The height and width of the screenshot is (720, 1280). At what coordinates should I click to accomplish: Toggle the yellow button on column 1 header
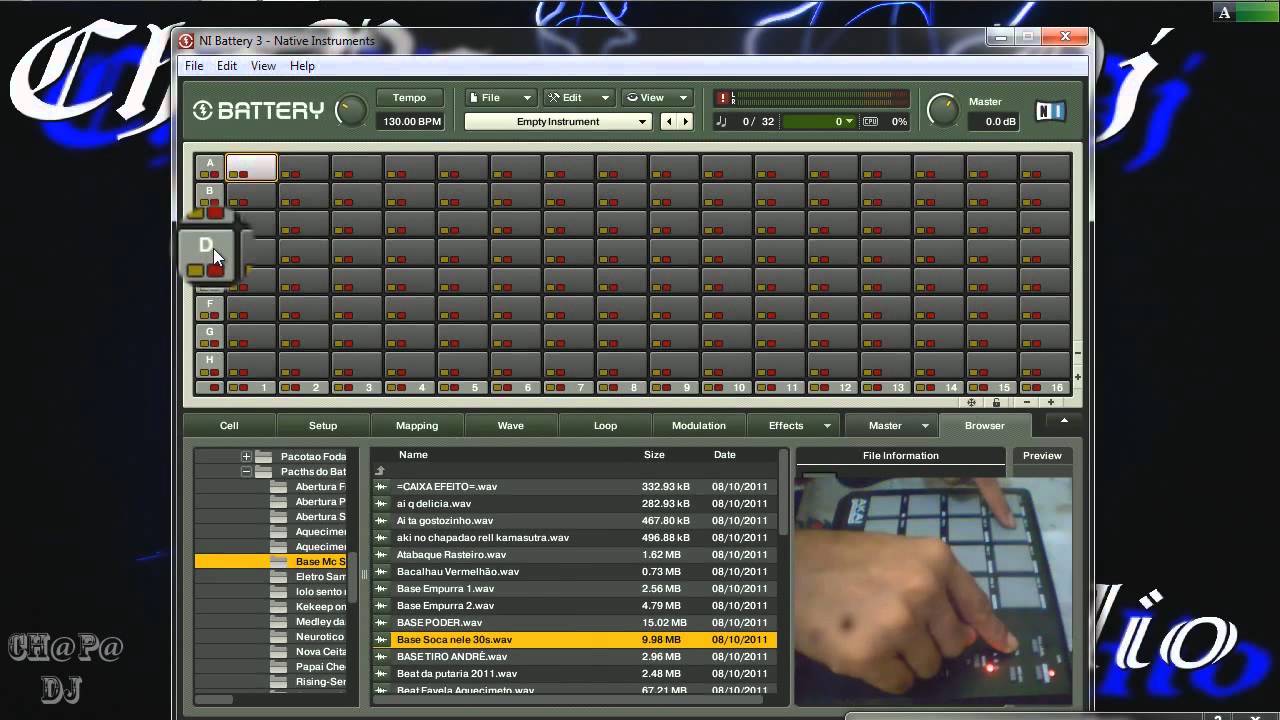click(233, 388)
